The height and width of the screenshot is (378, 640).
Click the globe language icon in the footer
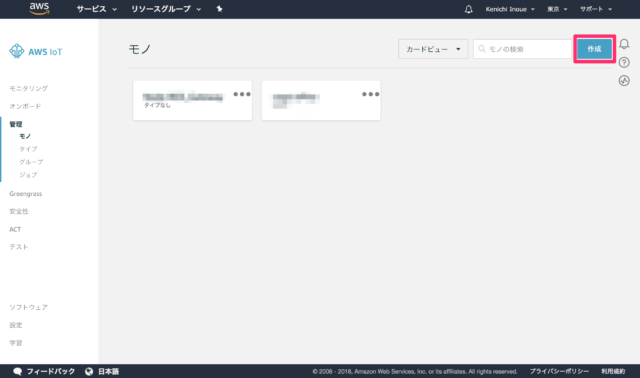click(89, 371)
